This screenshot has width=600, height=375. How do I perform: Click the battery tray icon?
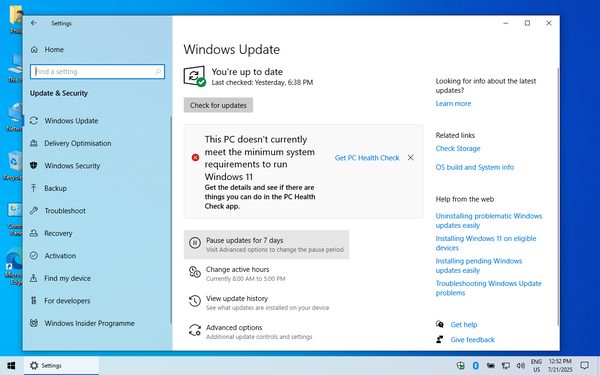point(491,366)
